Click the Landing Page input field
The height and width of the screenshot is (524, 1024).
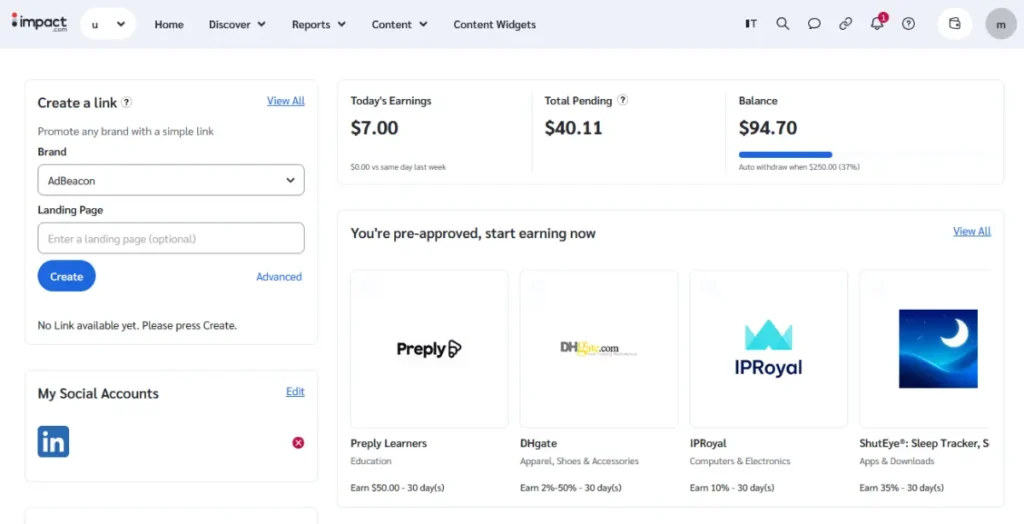(171, 238)
